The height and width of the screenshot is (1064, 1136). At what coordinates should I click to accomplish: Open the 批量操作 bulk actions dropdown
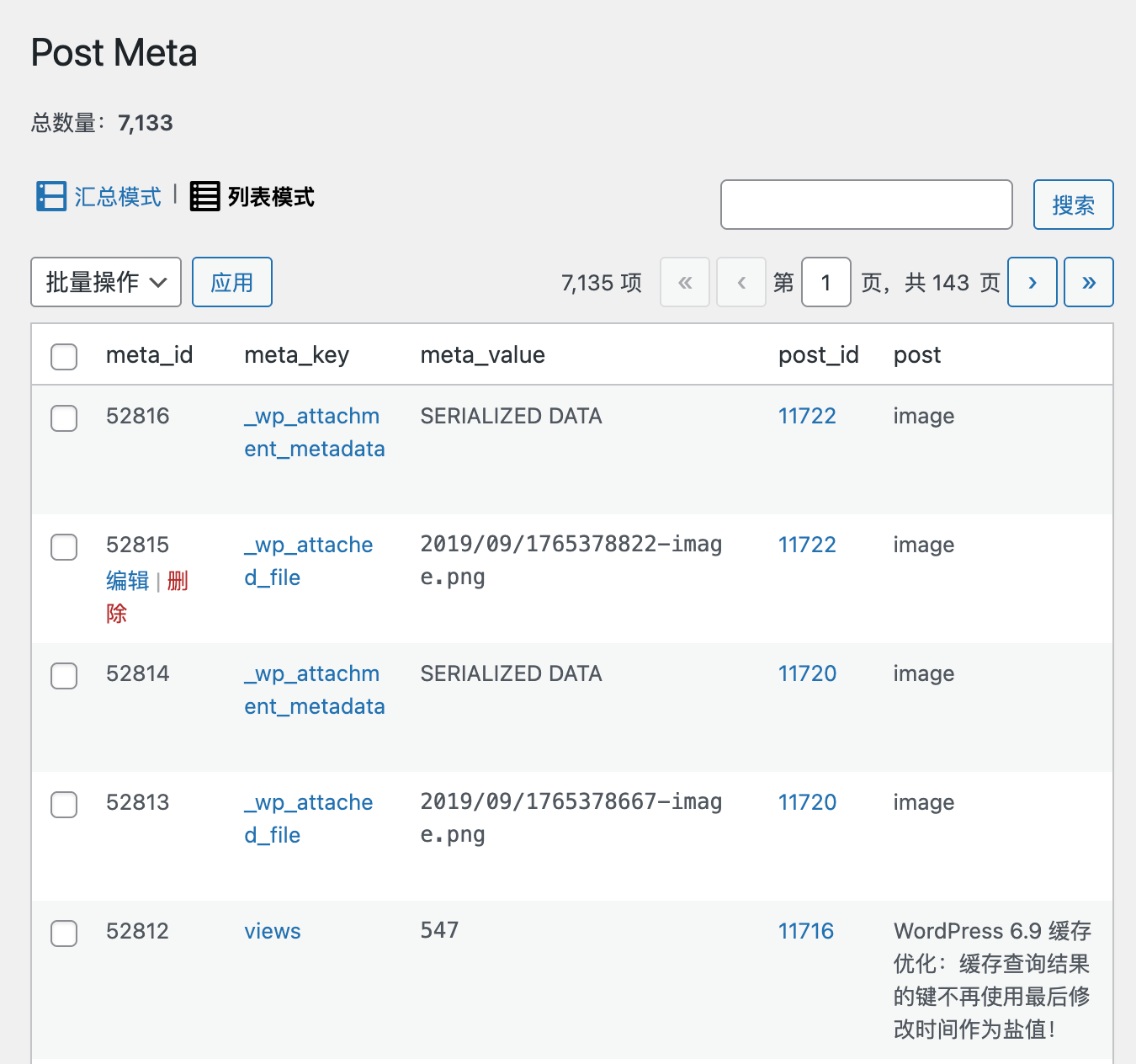105,282
